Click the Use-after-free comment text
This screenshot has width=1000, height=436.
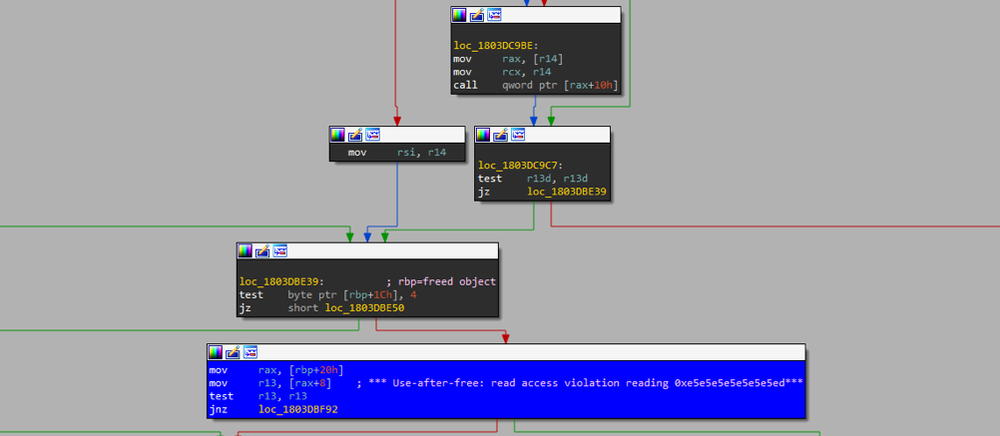(x=579, y=383)
